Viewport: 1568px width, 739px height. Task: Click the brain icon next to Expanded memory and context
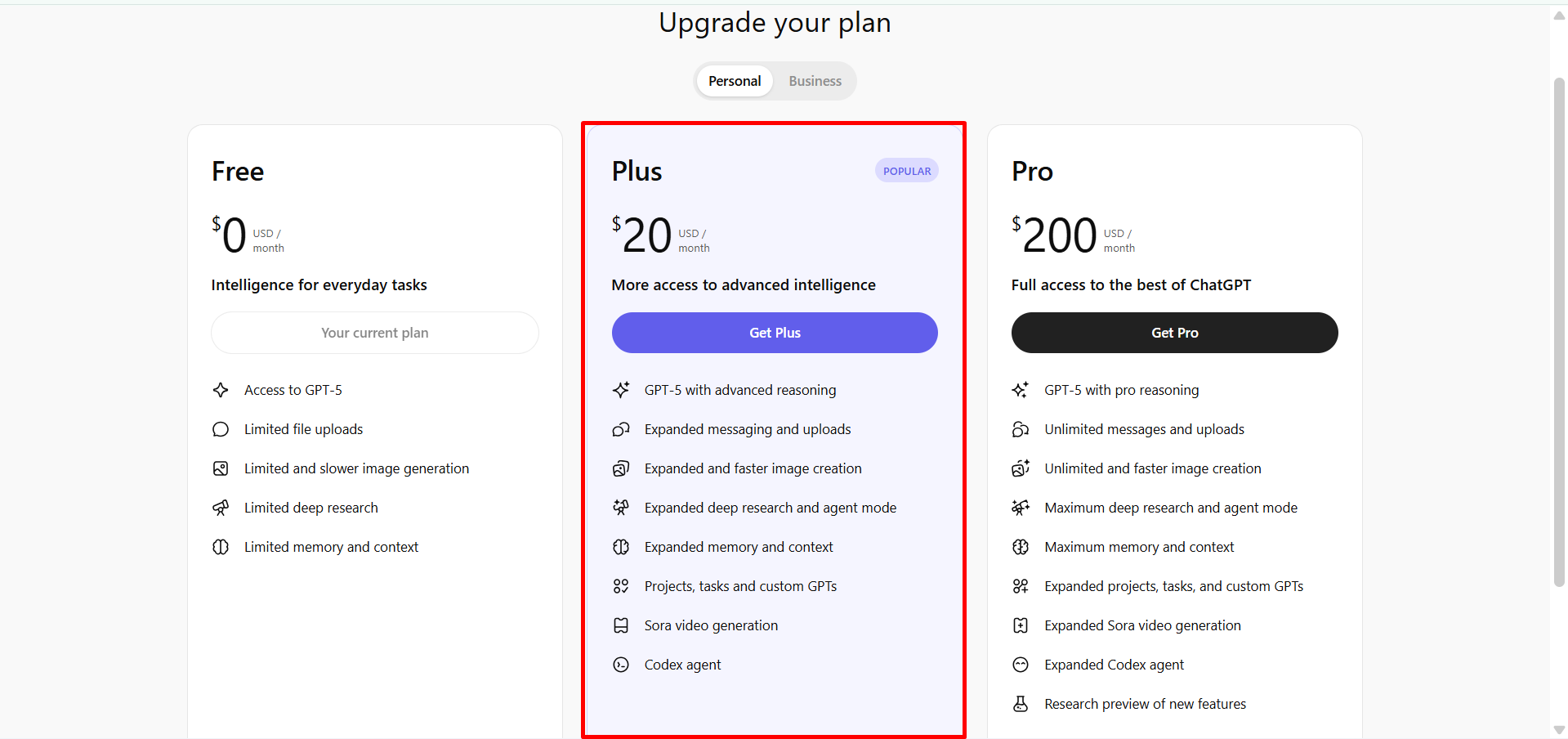tap(621, 547)
